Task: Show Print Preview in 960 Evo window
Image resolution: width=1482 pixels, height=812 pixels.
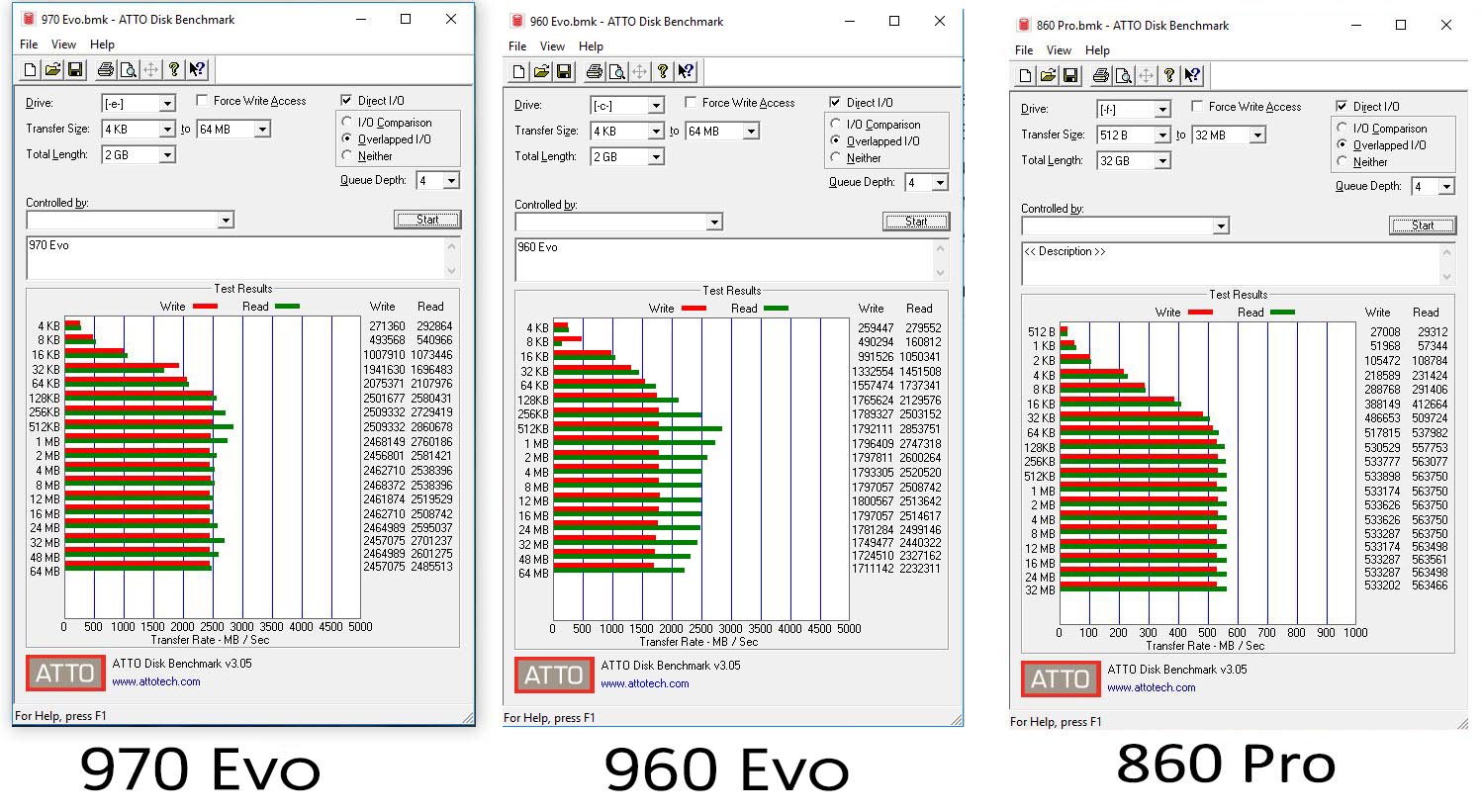Action: 616,71
